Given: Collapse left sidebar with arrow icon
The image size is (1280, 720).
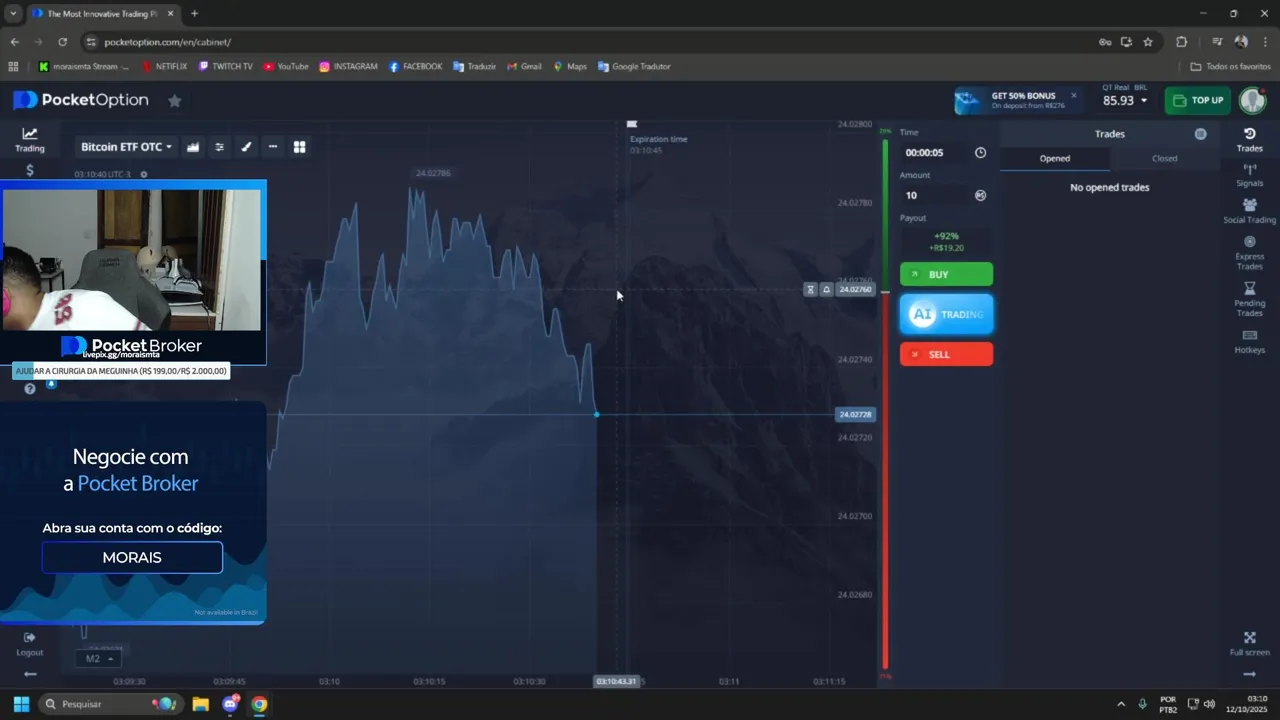Looking at the screenshot, I should tap(30, 674).
